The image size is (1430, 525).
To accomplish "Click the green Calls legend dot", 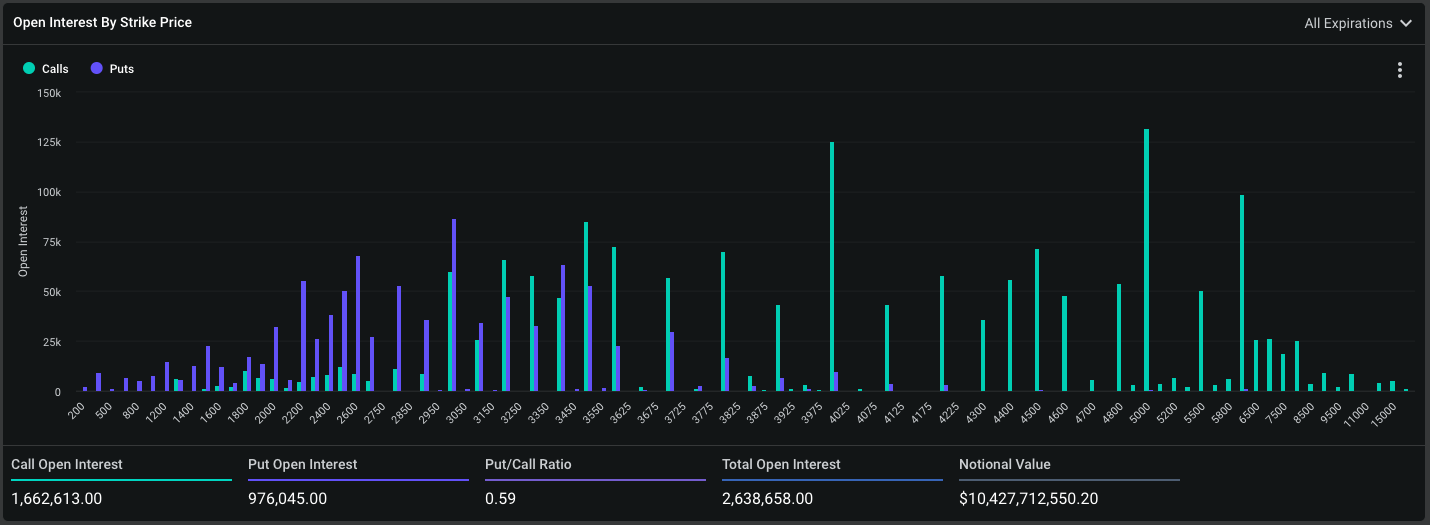I will pos(29,69).
